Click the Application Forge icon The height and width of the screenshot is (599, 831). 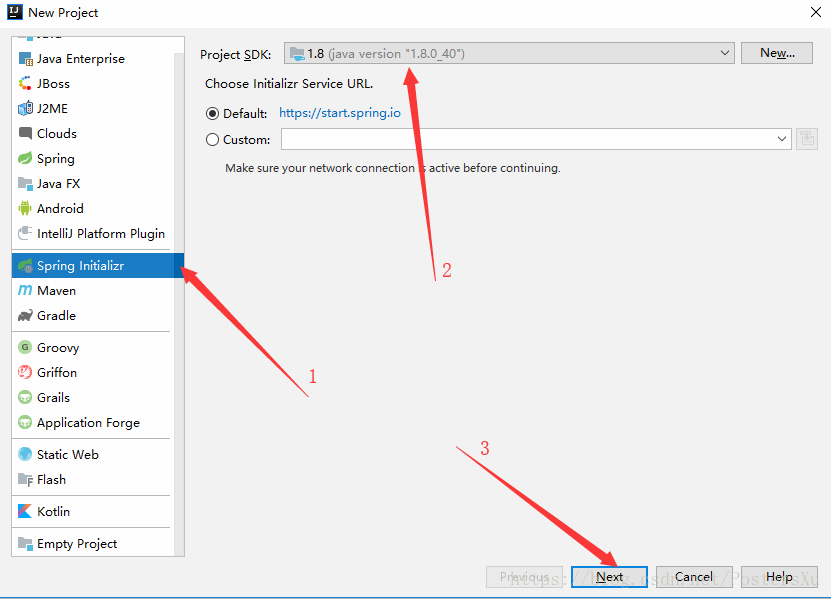[x=25, y=422]
